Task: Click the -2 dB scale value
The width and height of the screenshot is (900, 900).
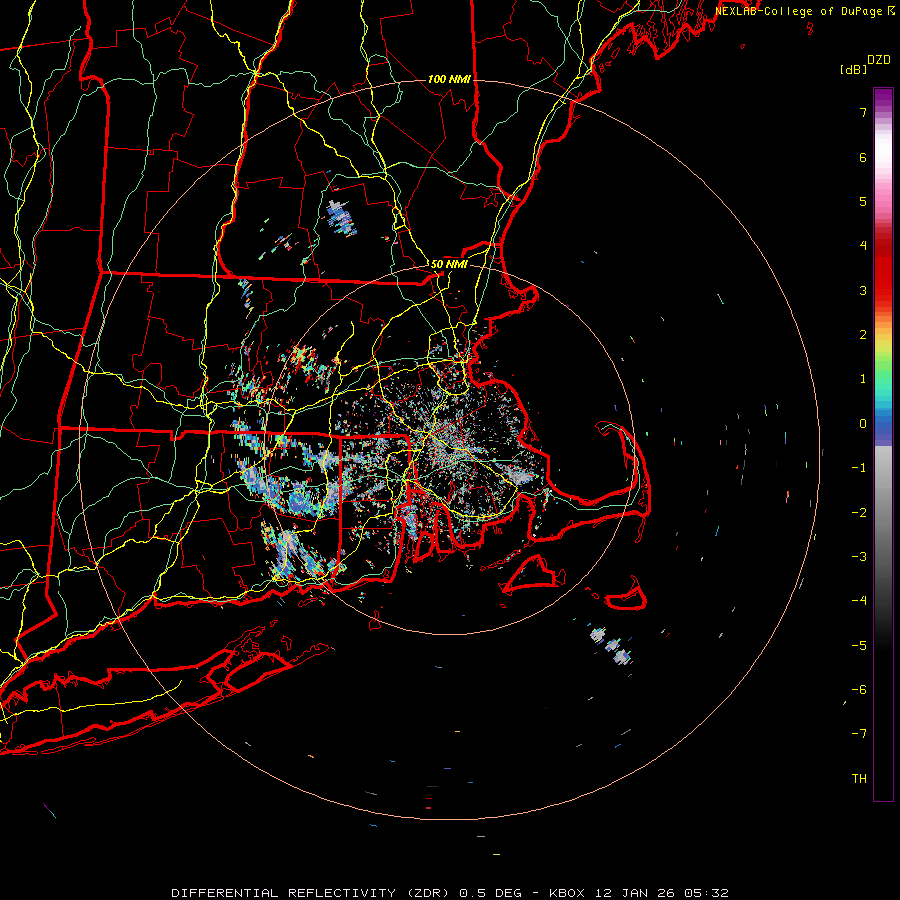Action: [859, 512]
